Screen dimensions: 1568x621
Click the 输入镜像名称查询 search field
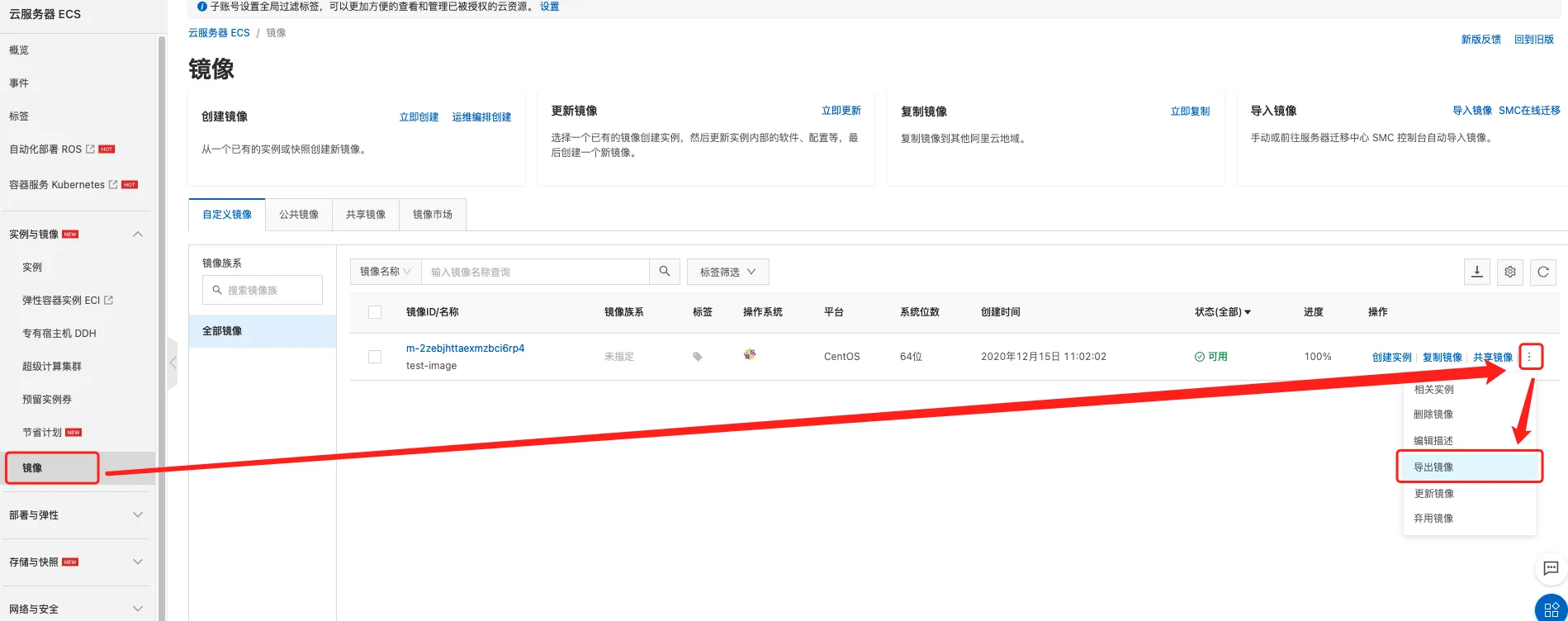[x=535, y=272]
